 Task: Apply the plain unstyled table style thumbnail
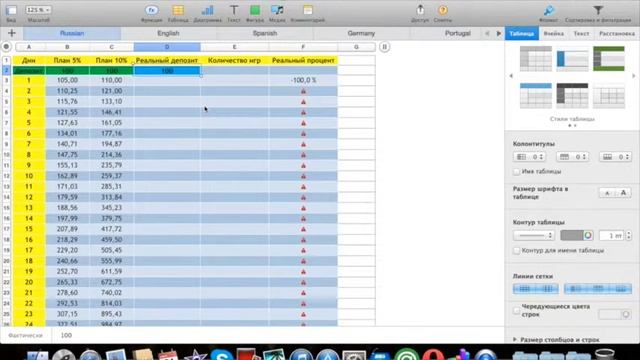(609, 96)
